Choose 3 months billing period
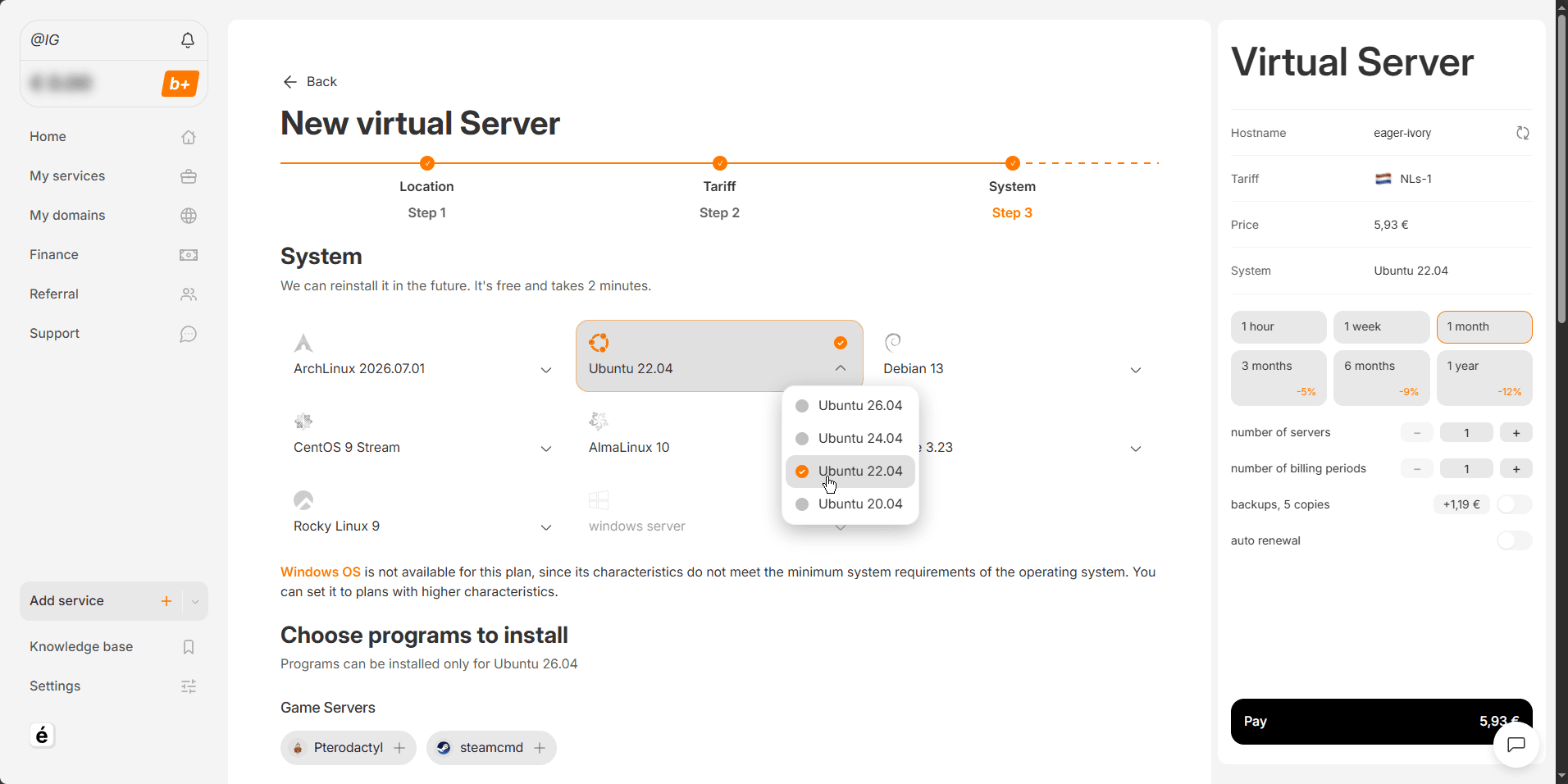The image size is (1568, 784). click(1279, 378)
